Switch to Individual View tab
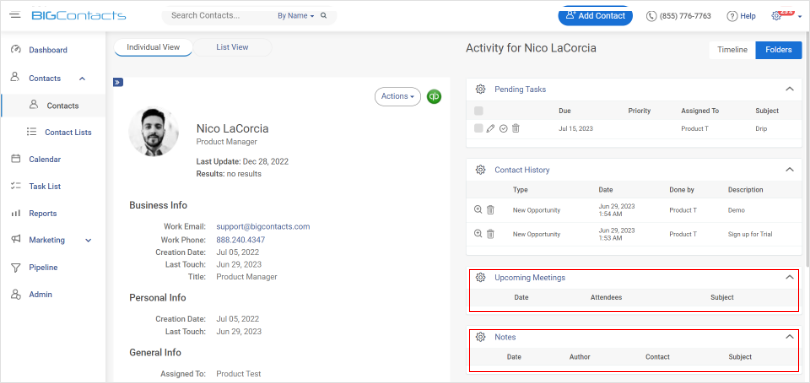The height and width of the screenshot is (383, 810). pos(153,47)
